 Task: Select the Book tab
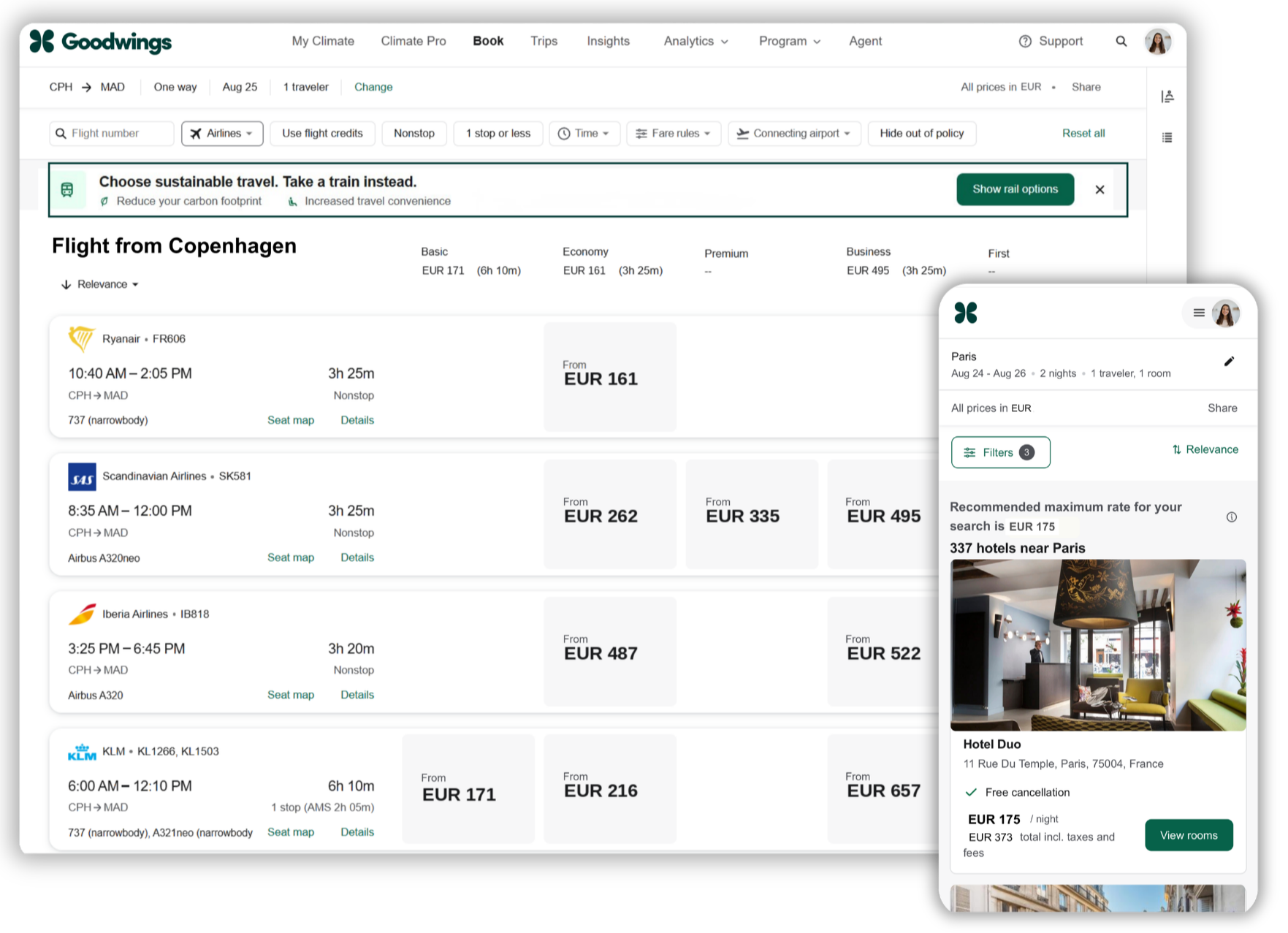click(488, 42)
